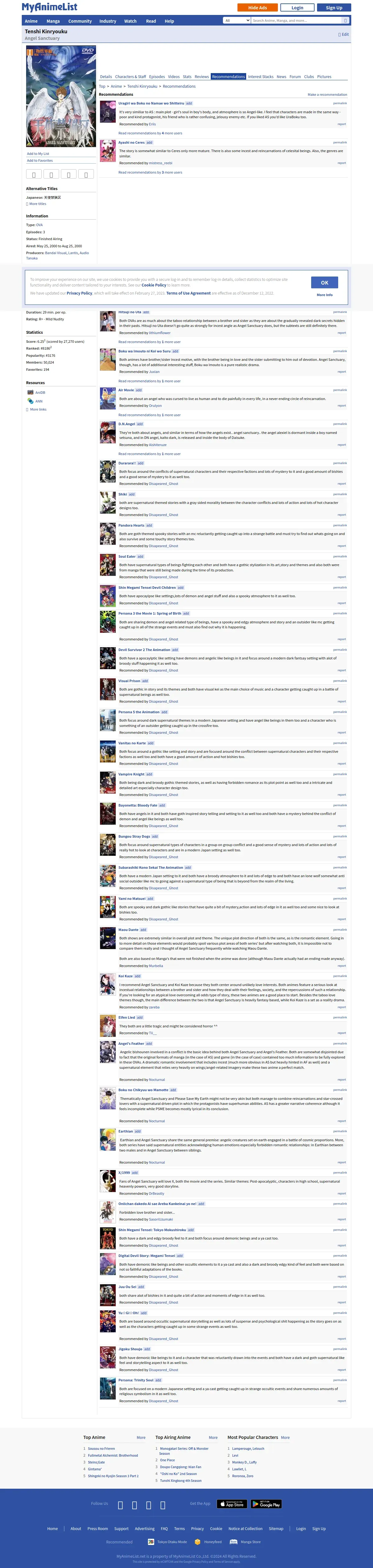The image size is (373, 1568).
Task: Open the AniDB resource icon
Action: click(30, 393)
